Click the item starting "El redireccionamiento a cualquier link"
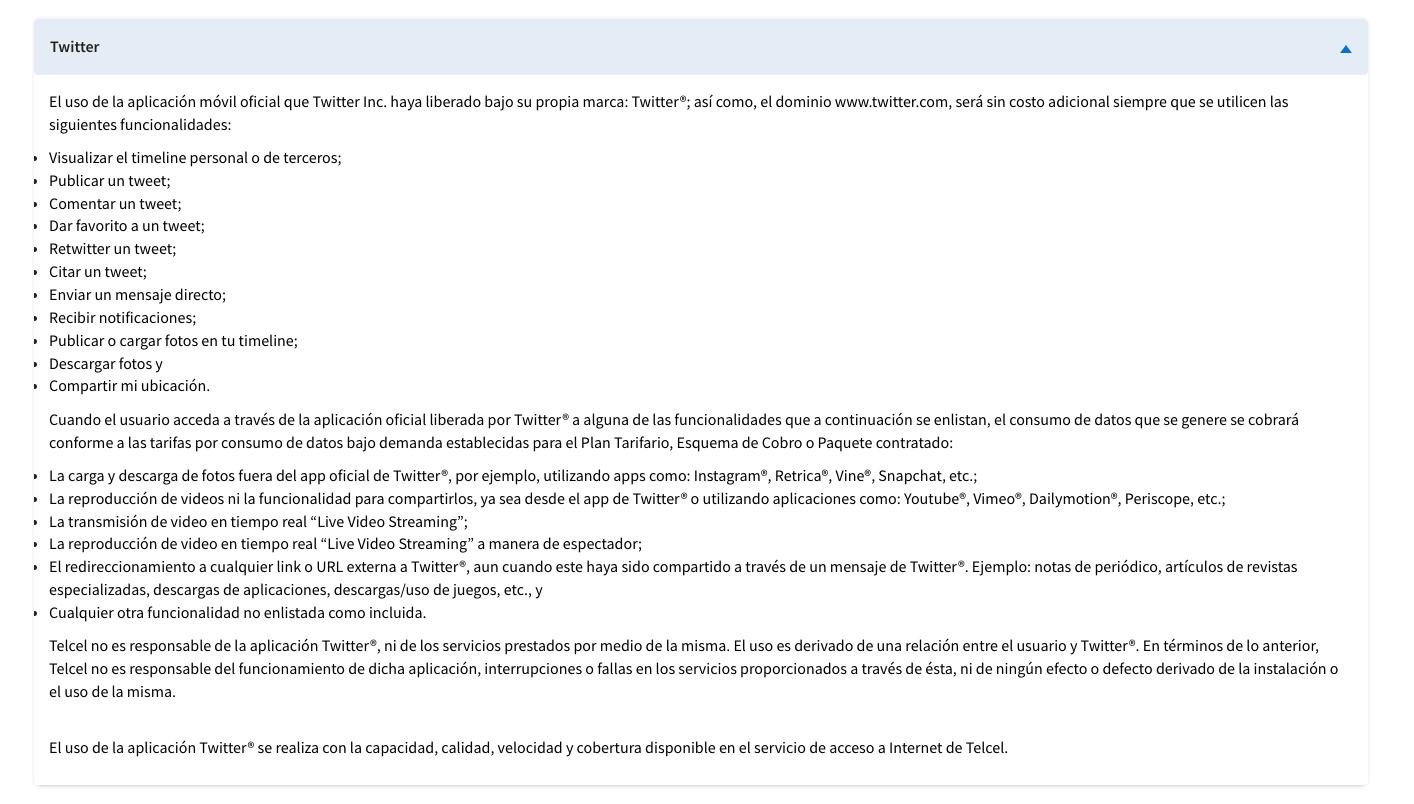Image resolution: width=1414 pixels, height=804 pixels. tap(673, 578)
